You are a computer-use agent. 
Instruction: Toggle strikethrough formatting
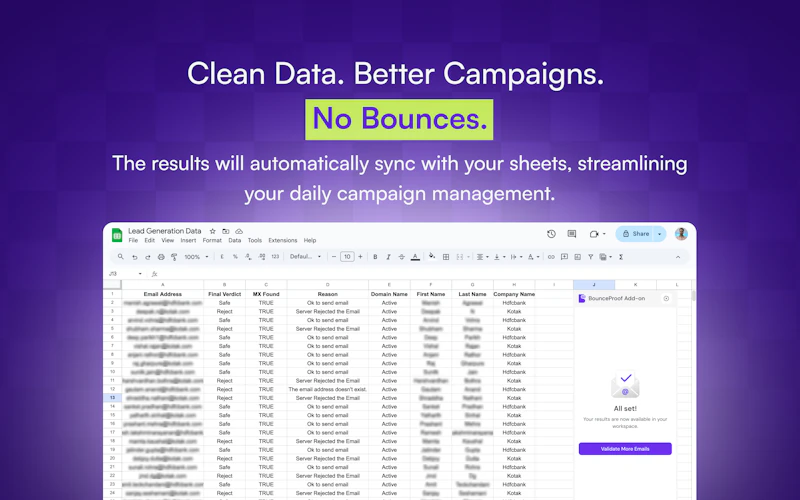coord(402,257)
